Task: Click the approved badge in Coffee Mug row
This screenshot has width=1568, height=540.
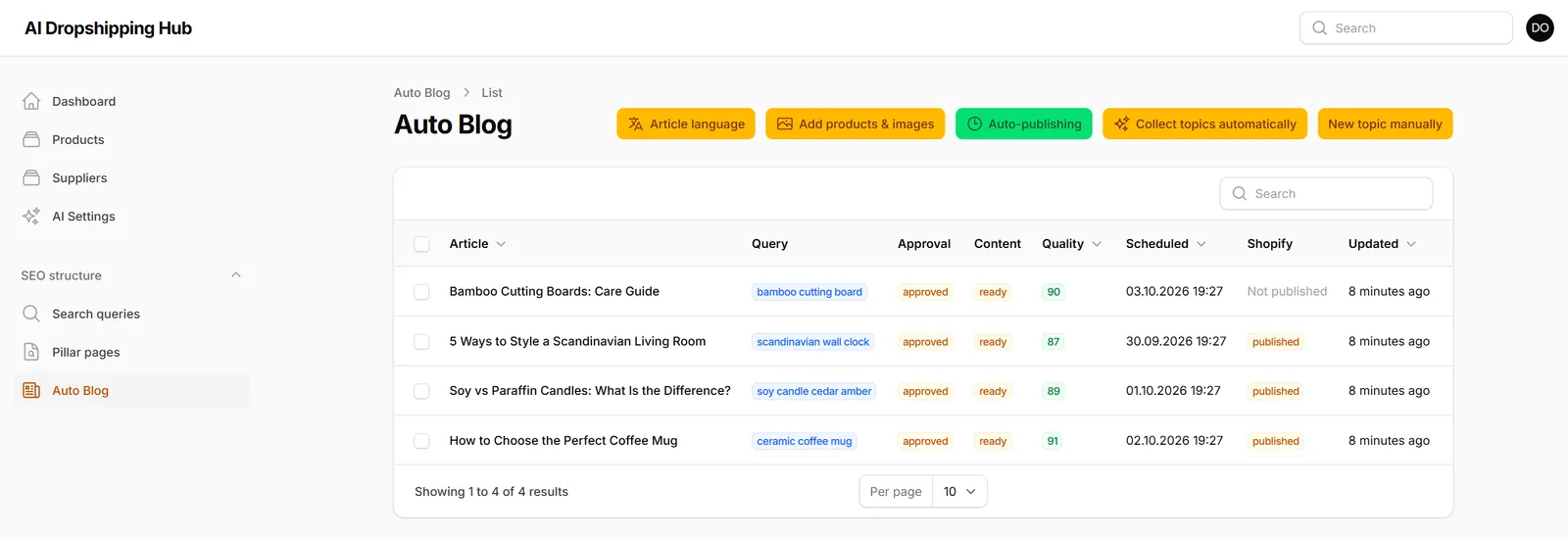Action: point(925,441)
